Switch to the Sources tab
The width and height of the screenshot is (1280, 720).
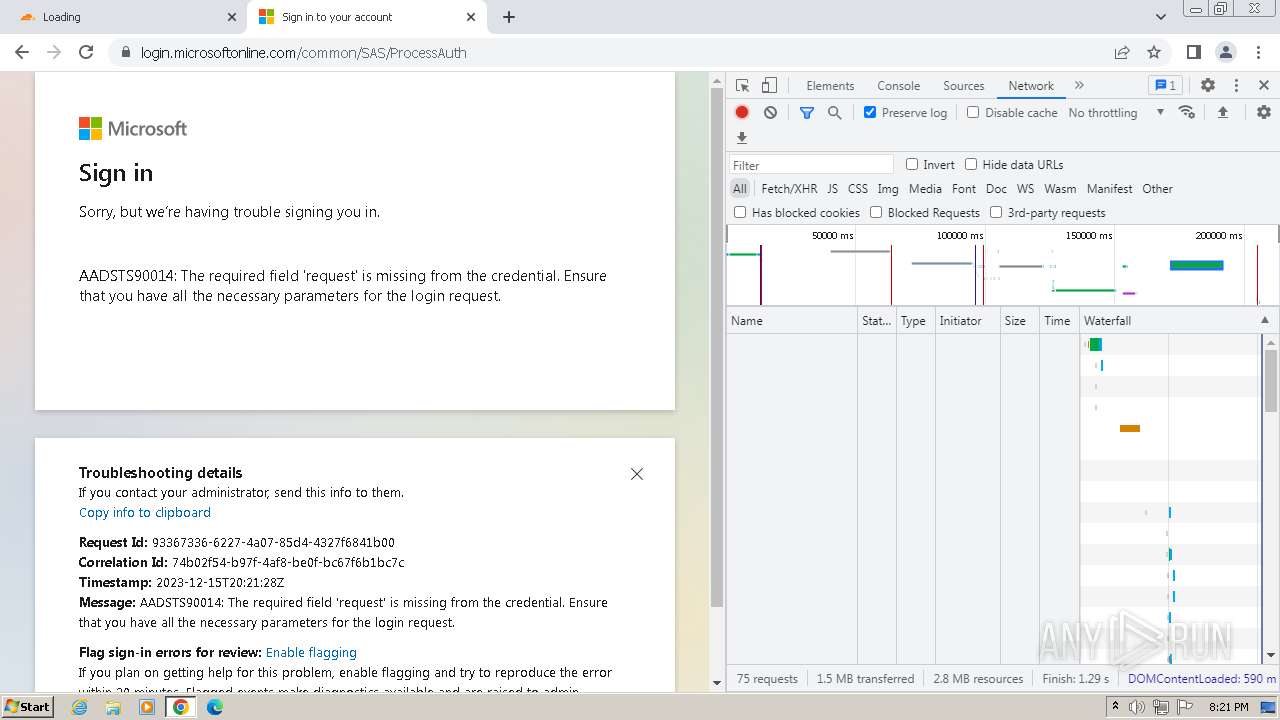[964, 86]
